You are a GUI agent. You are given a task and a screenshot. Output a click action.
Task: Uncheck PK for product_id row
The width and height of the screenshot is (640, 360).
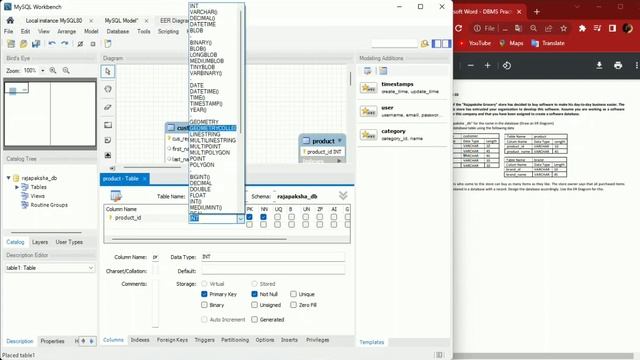click(x=249, y=217)
